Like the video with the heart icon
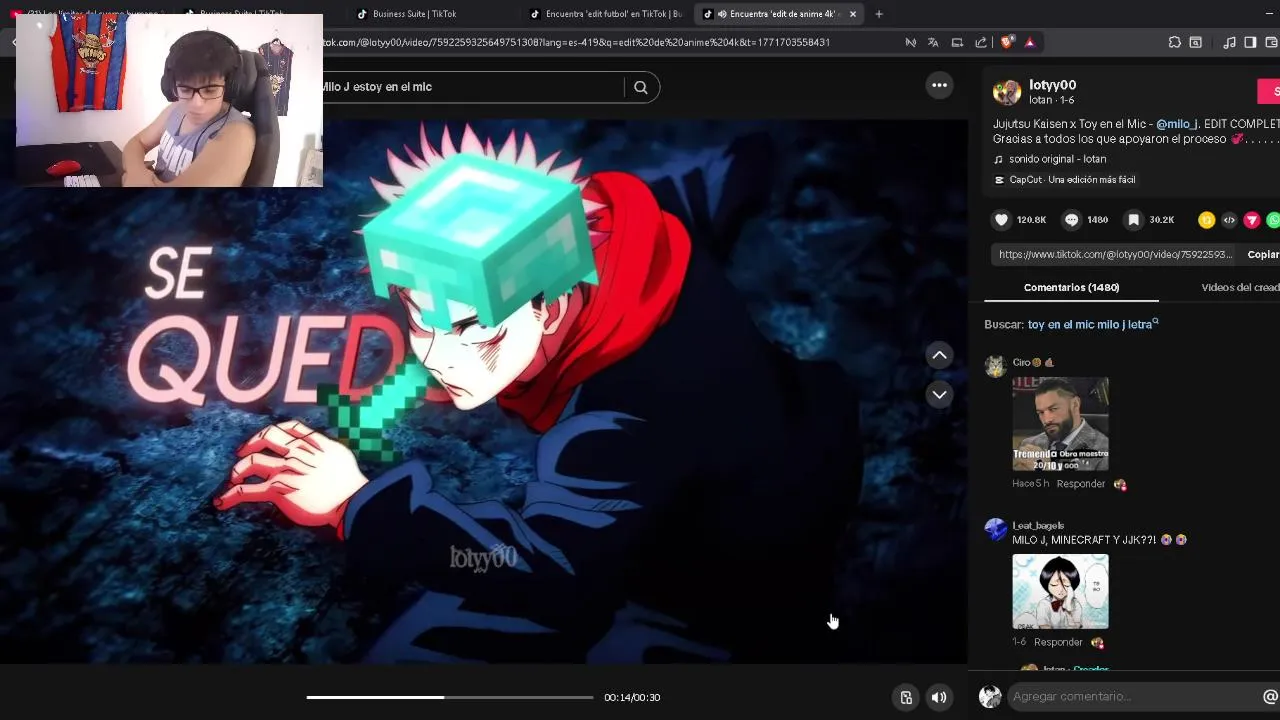1280x720 pixels. (x=1001, y=220)
